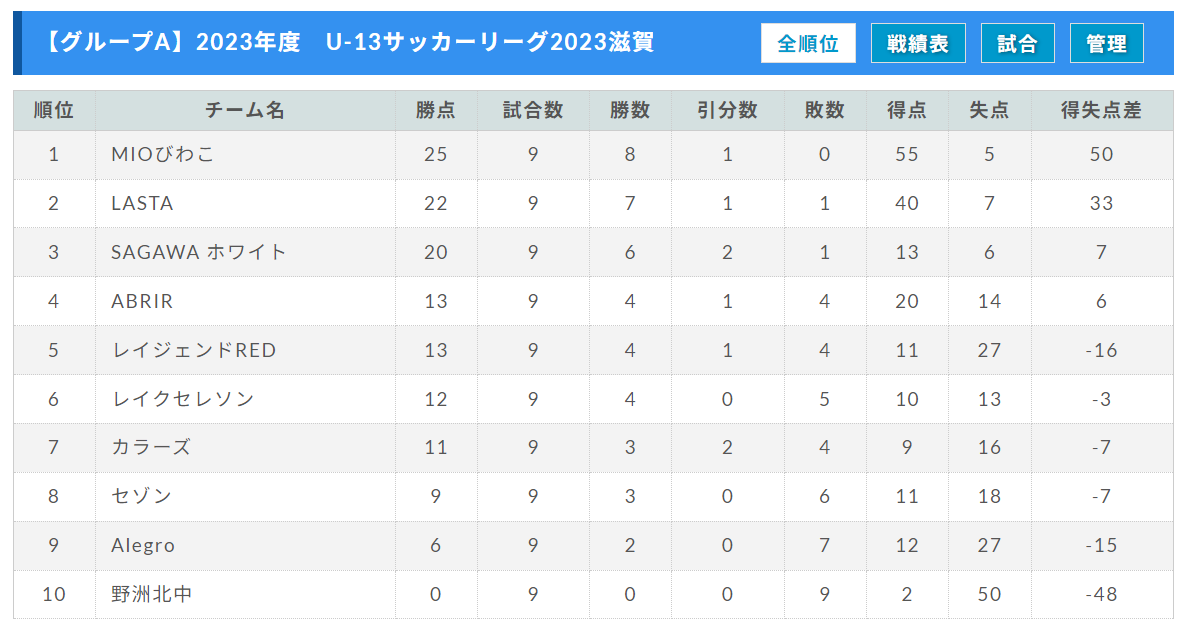Viewport: 1184px width, 627px height.
Task: Open the 管理 tab
Action: tap(1106, 44)
